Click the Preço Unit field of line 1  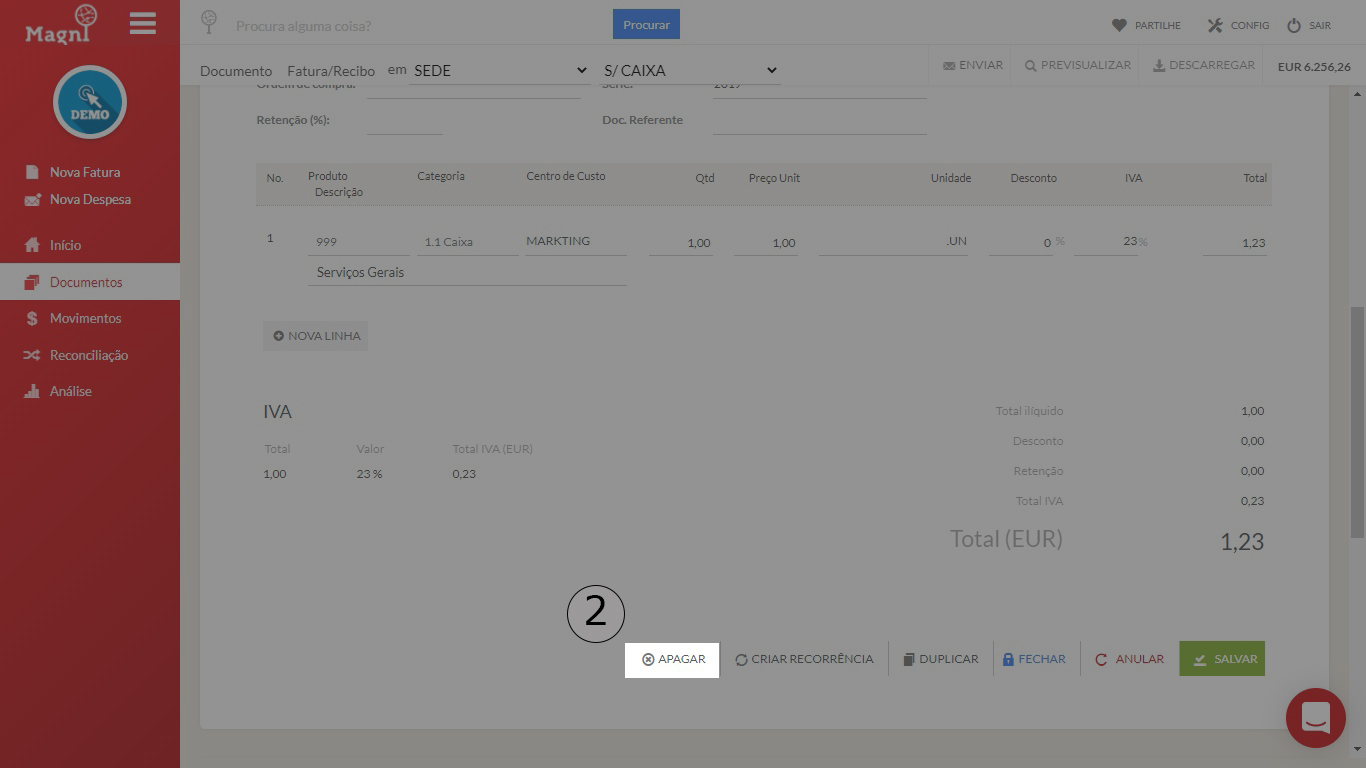[765, 242]
